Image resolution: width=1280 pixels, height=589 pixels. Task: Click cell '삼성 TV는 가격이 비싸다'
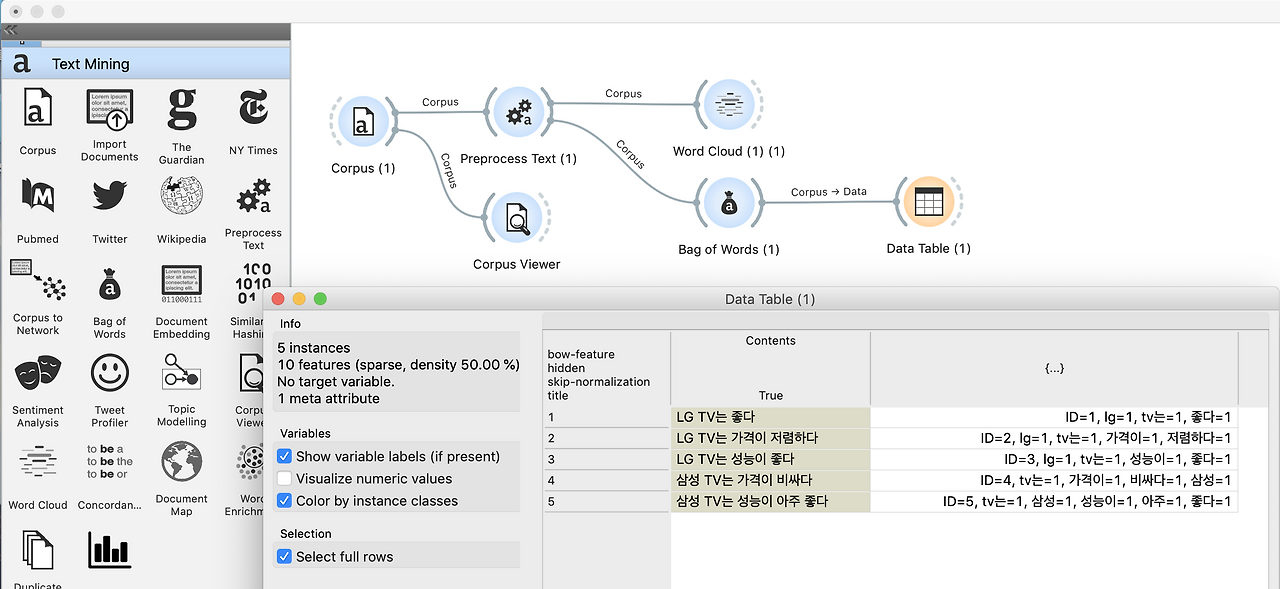coord(770,480)
